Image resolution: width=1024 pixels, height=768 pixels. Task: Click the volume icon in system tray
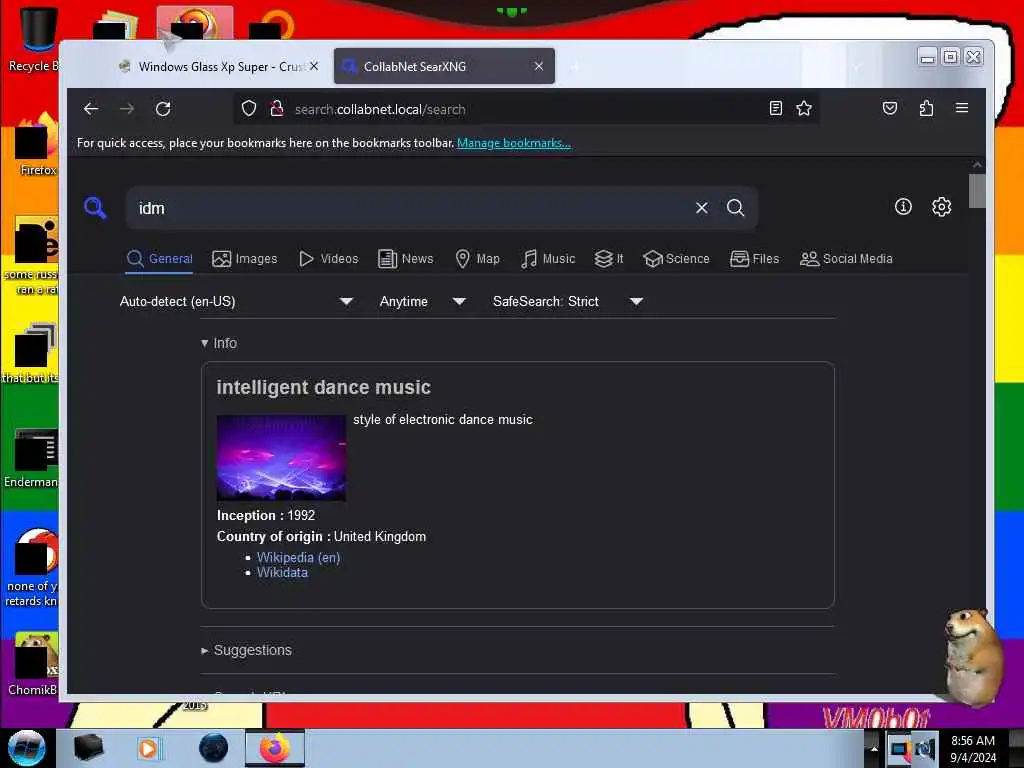(x=925, y=749)
